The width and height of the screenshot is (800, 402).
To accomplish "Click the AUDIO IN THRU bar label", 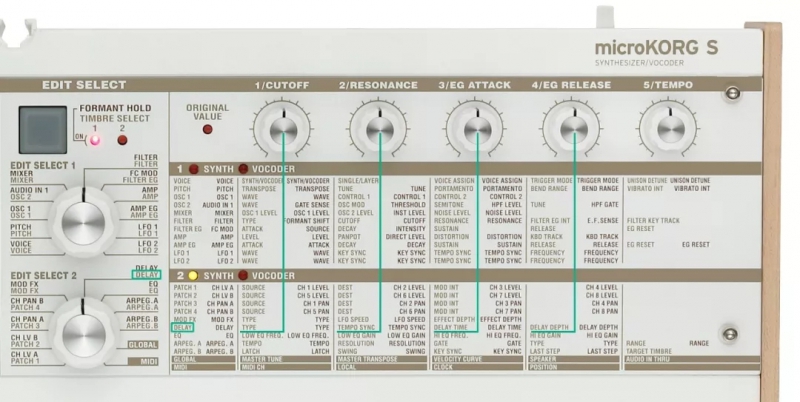I will tap(648, 359).
